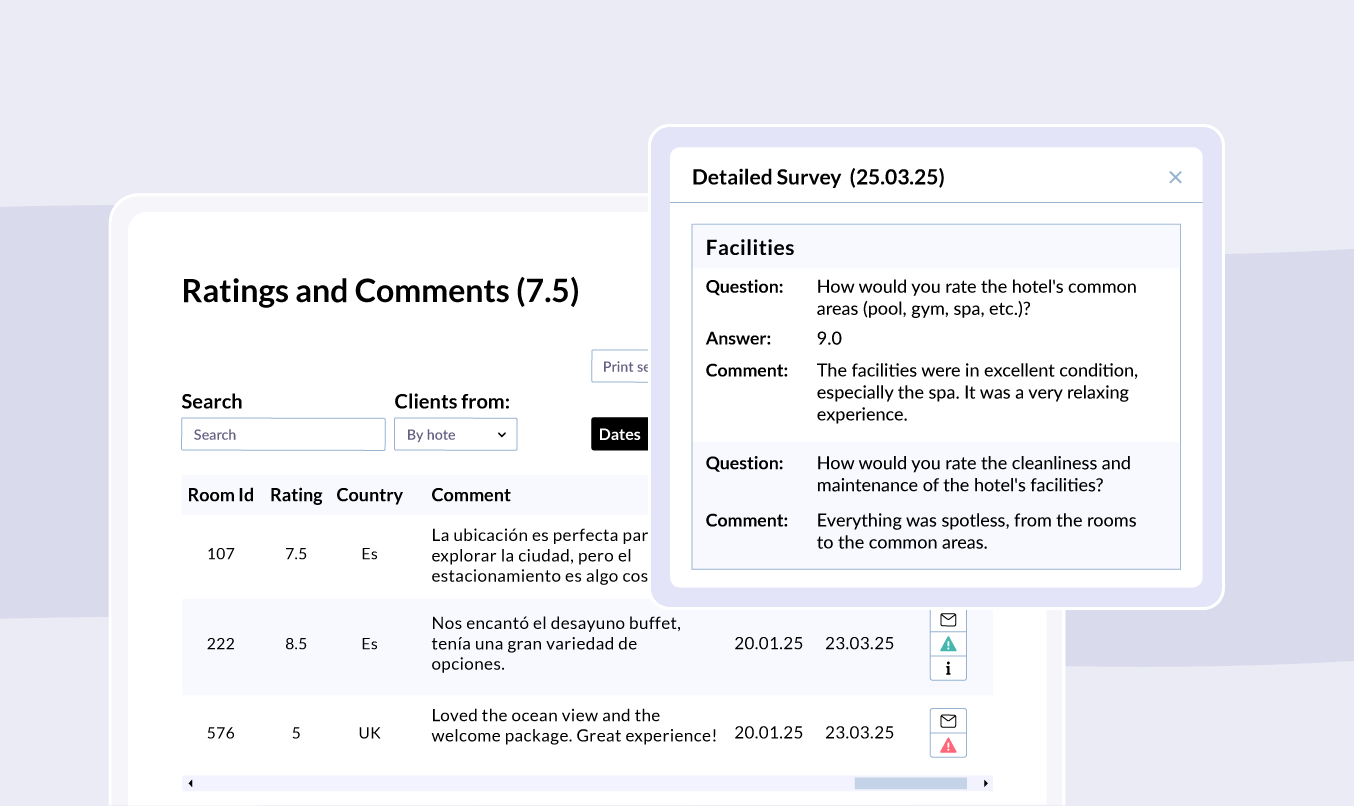Select room id cell 576
This screenshot has height=806, width=1354.
(221, 733)
